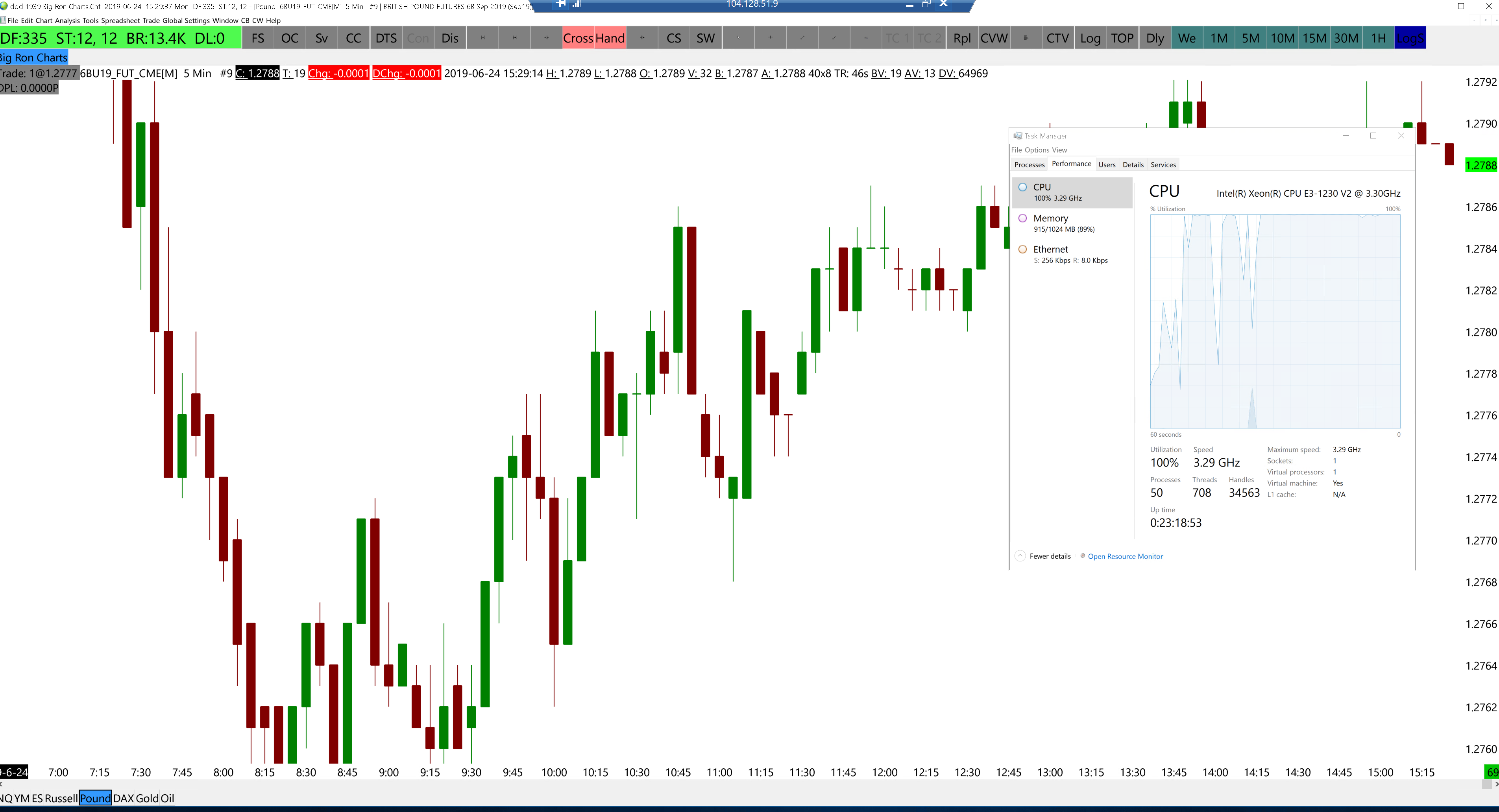Toggle the Hand chart tool
The width and height of the screenshot is (1499, 812).
coord(610,39)
